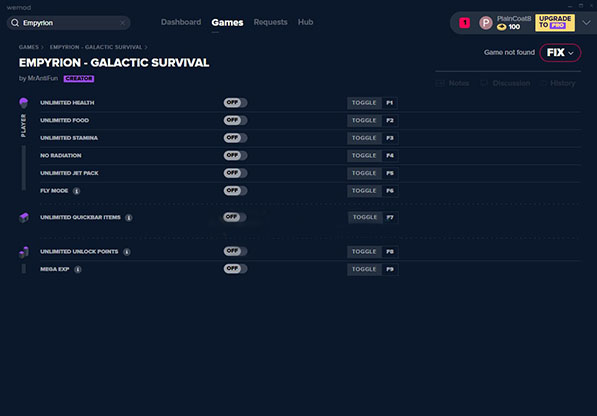Click the Game not found status text
The image size is (597, 416).
click(509, 53)
